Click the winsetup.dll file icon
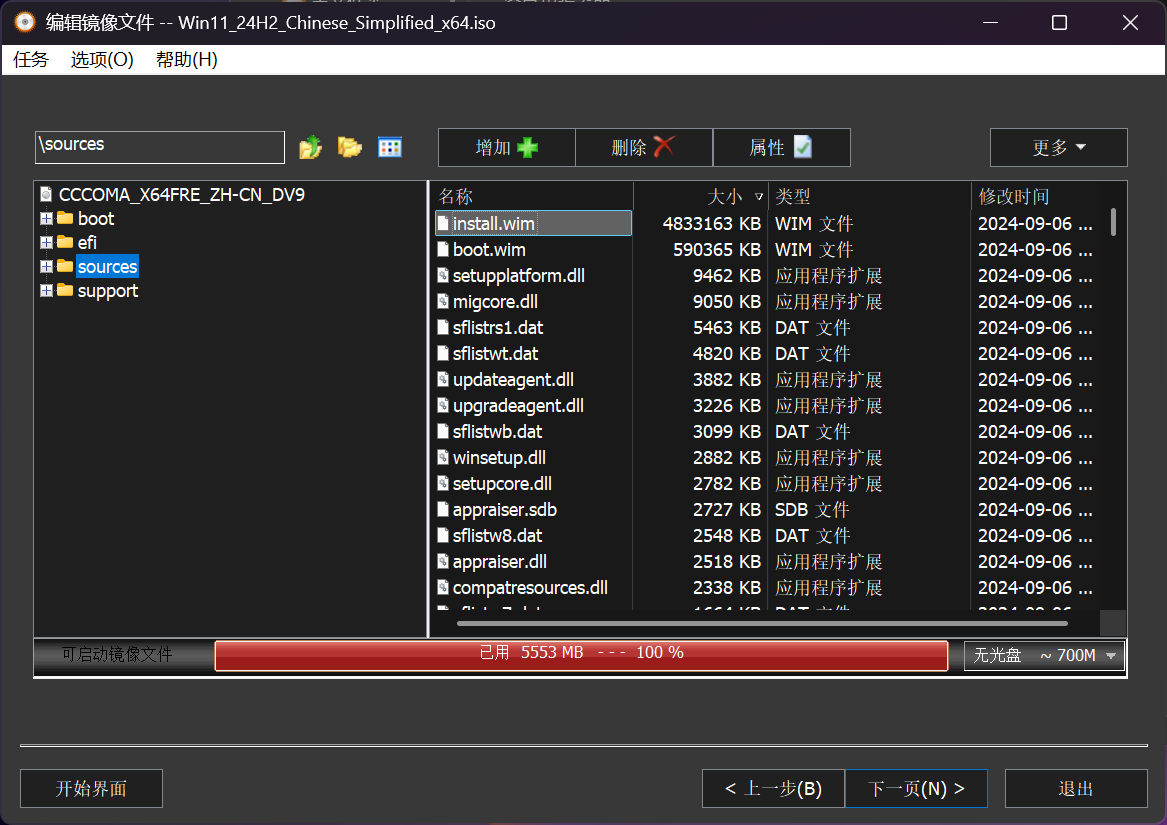Image resolution: width=1167 pixels, height=825 pixels. (444, 458)
